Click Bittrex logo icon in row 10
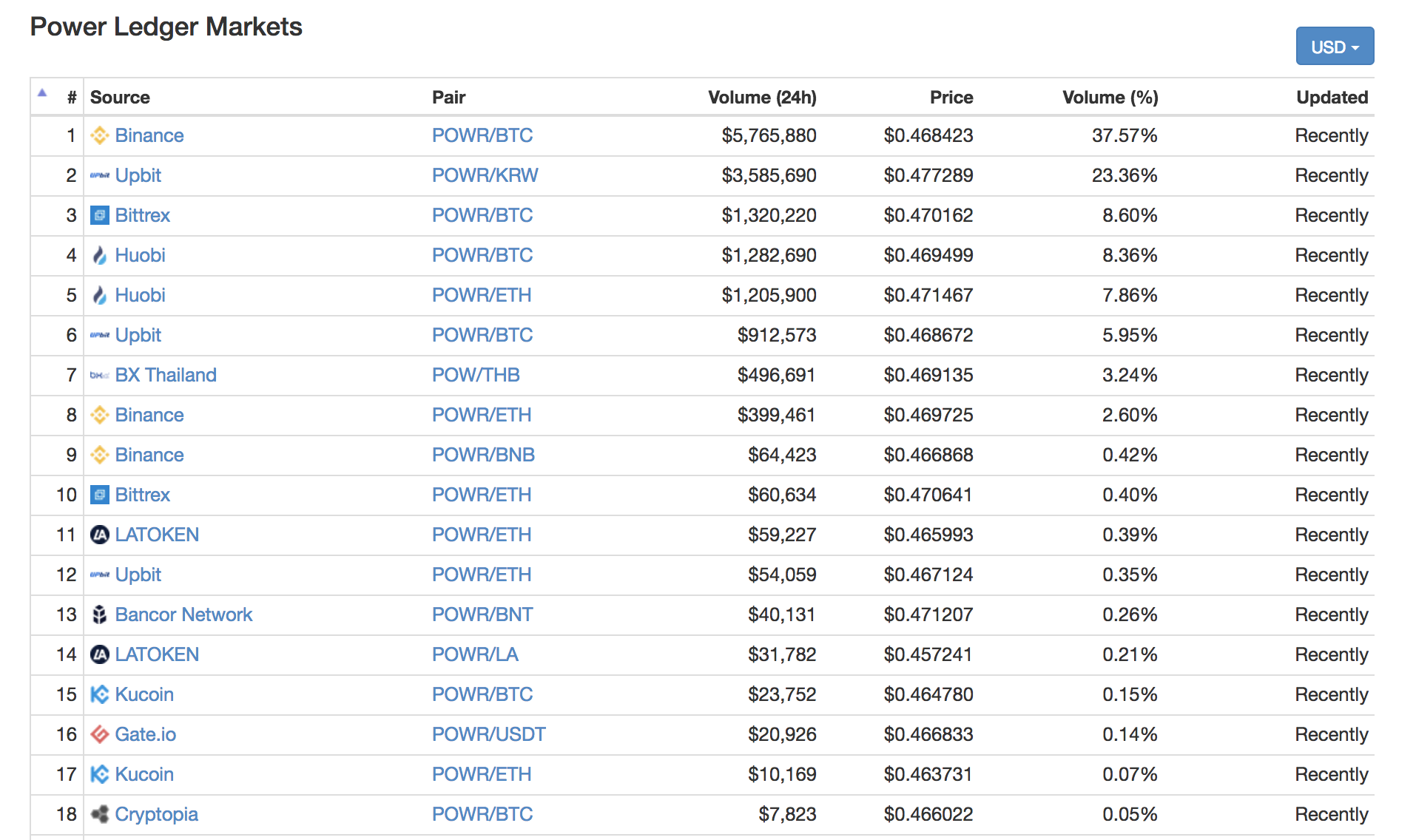This screenshot has width=1416, height=840. pyautogui.click(x=99, y=495)
